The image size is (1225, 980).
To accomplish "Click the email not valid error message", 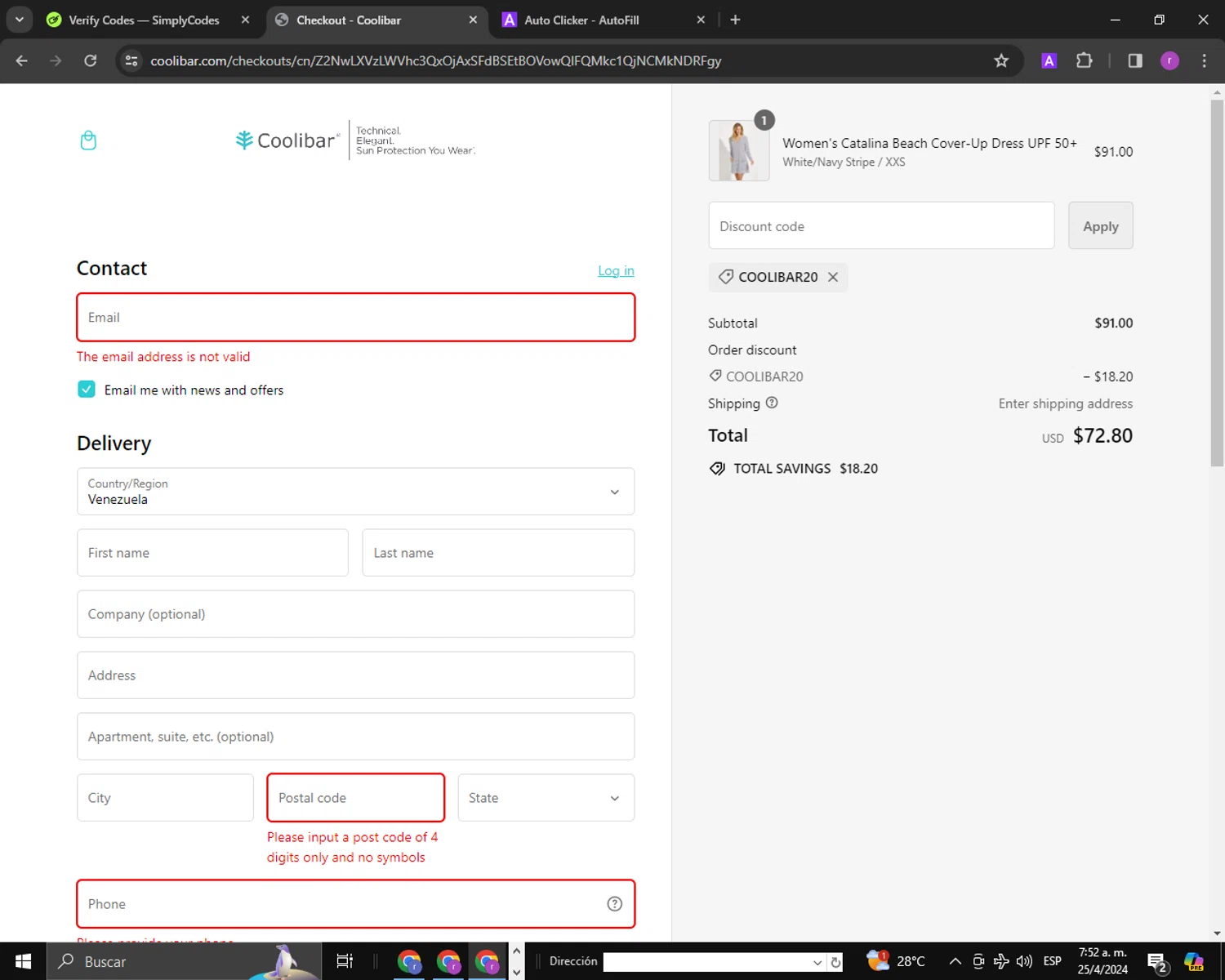I will pos(163,357).
